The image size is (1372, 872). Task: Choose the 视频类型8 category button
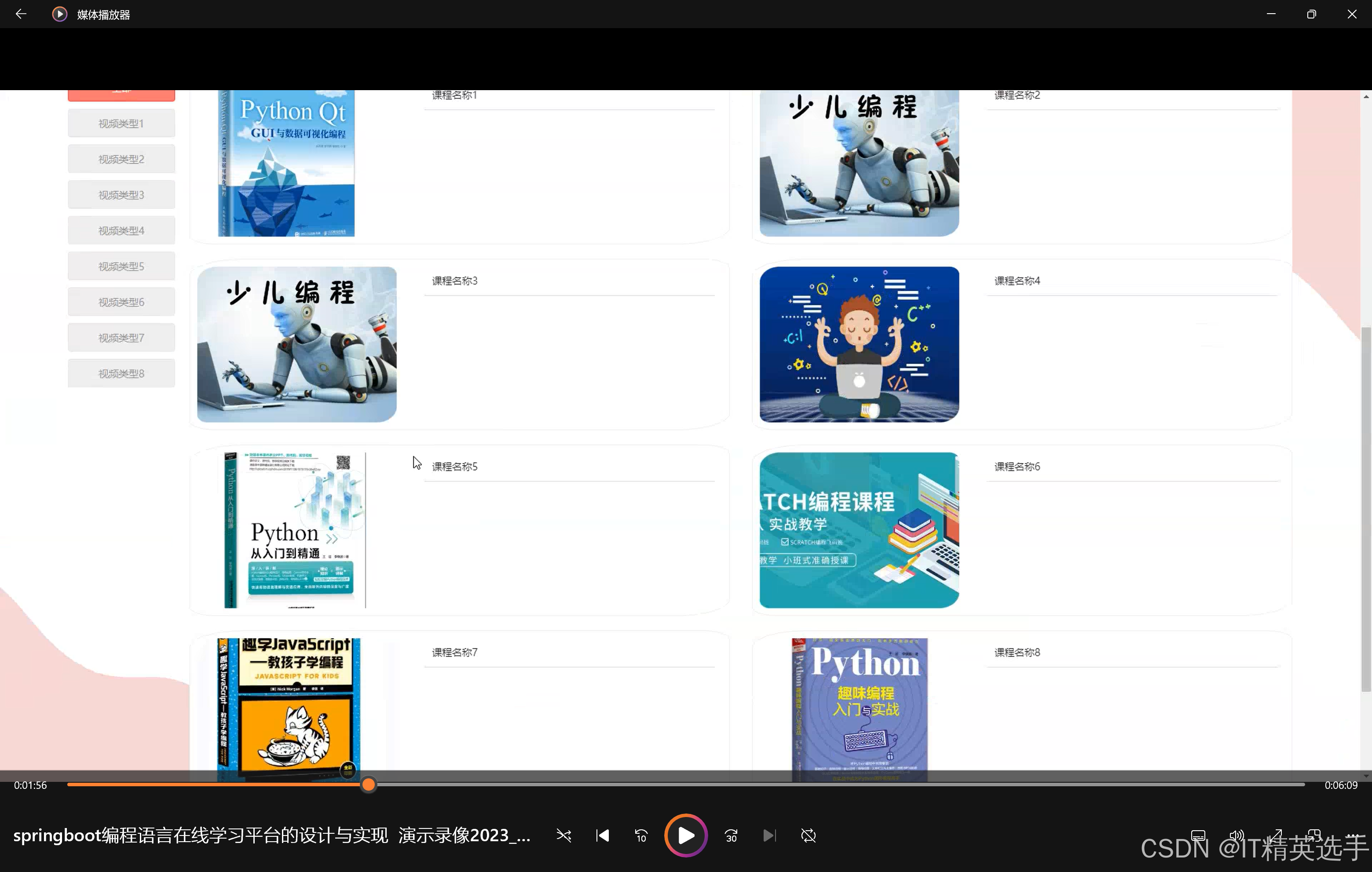click(x=121, y=374)
